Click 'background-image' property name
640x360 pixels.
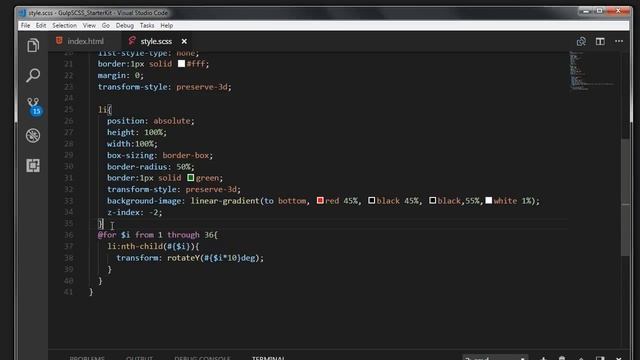[x=144, y=201]
